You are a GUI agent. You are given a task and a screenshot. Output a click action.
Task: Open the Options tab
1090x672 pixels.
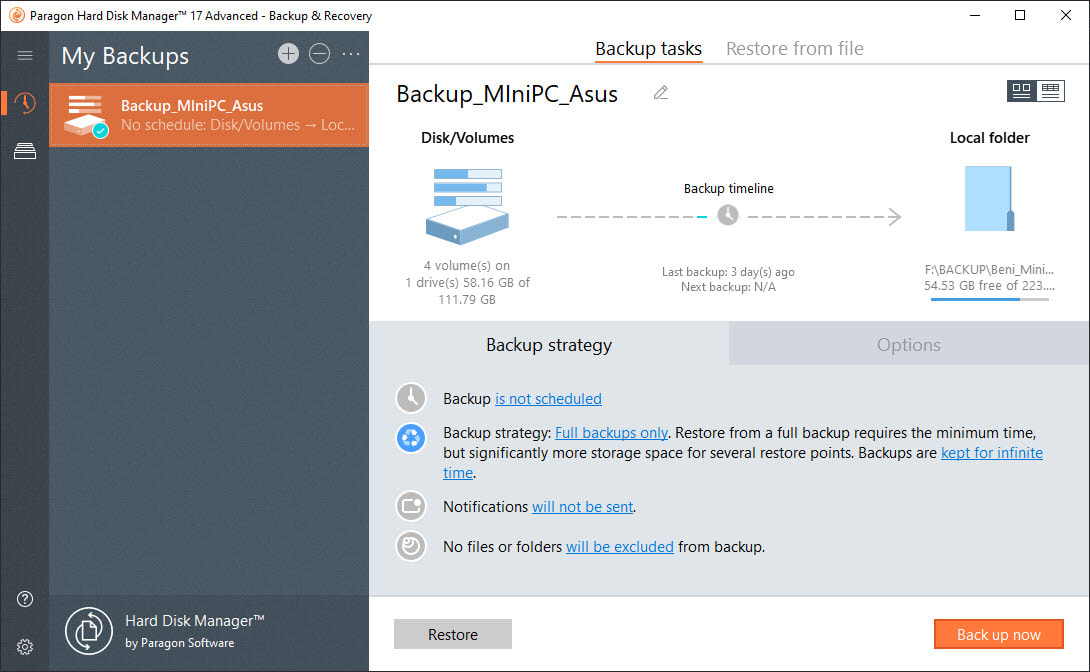(x=909, y=345)
